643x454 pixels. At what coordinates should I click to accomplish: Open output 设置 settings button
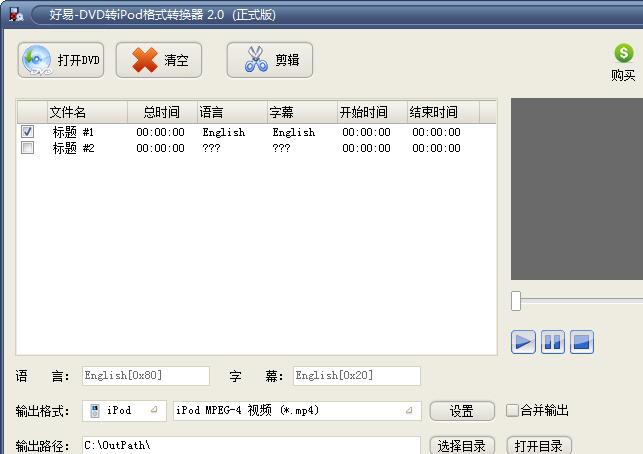[x=462, y=411]
